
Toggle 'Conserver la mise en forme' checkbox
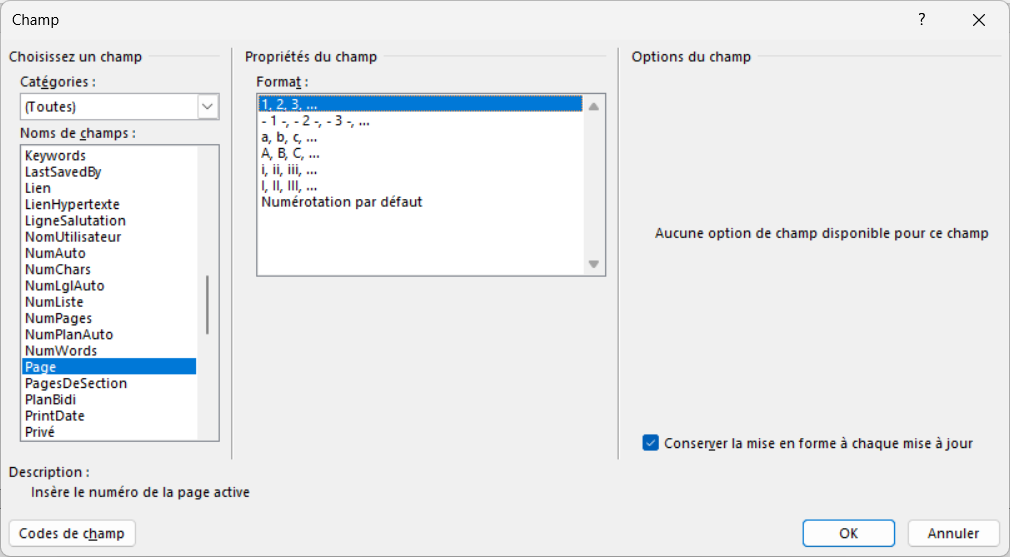click(651, 443)
